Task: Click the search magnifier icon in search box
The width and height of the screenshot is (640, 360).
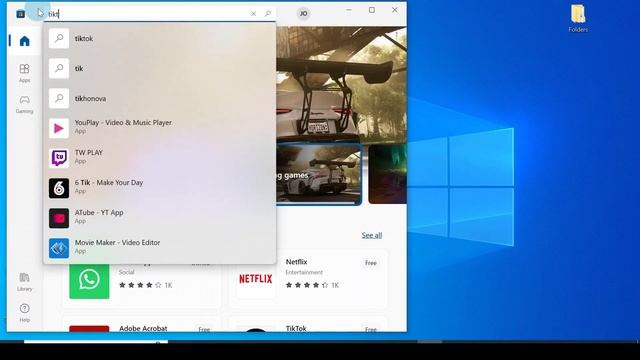Action: tap(268, 14)
